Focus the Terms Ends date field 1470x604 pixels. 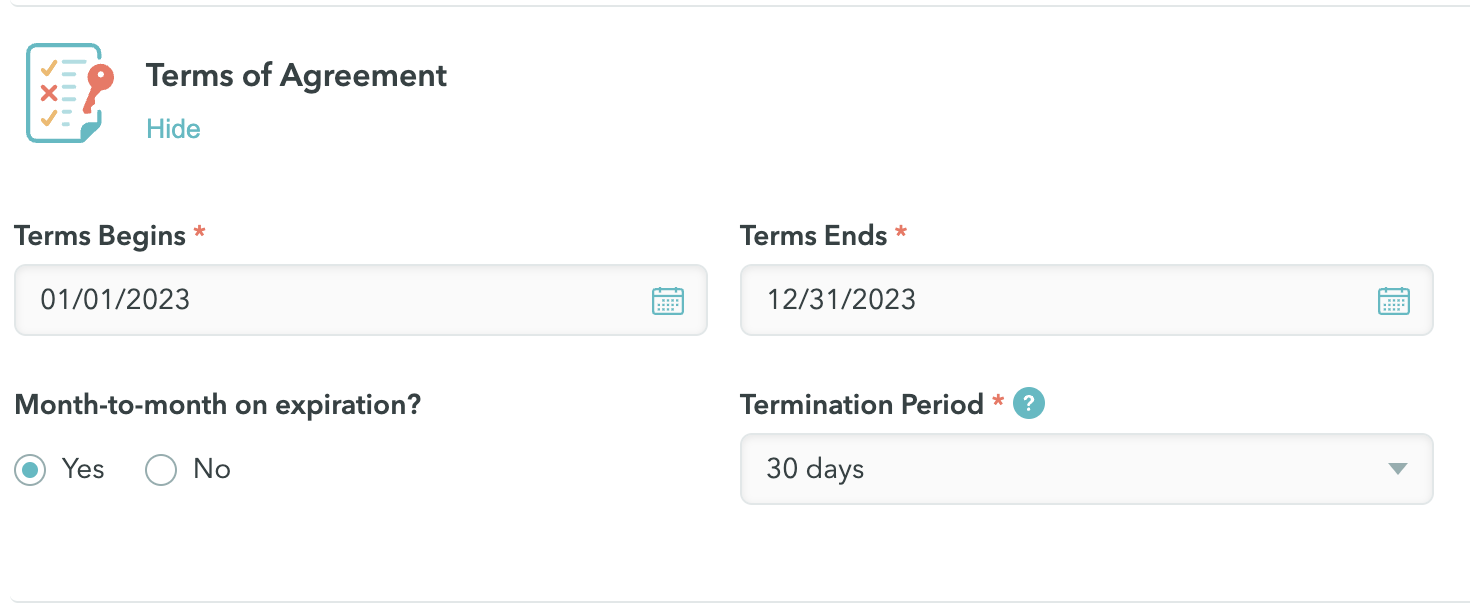pos(1086,300)
